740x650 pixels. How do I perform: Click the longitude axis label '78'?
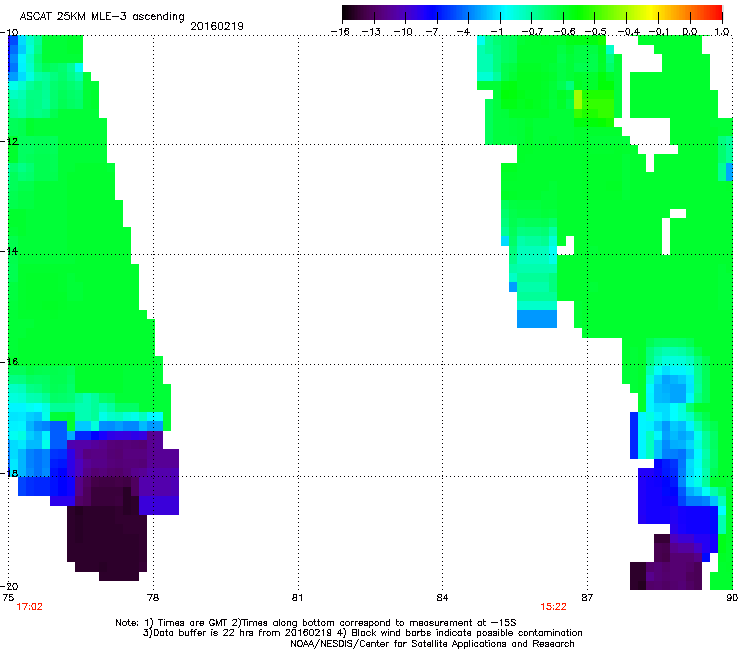(153, 598)
